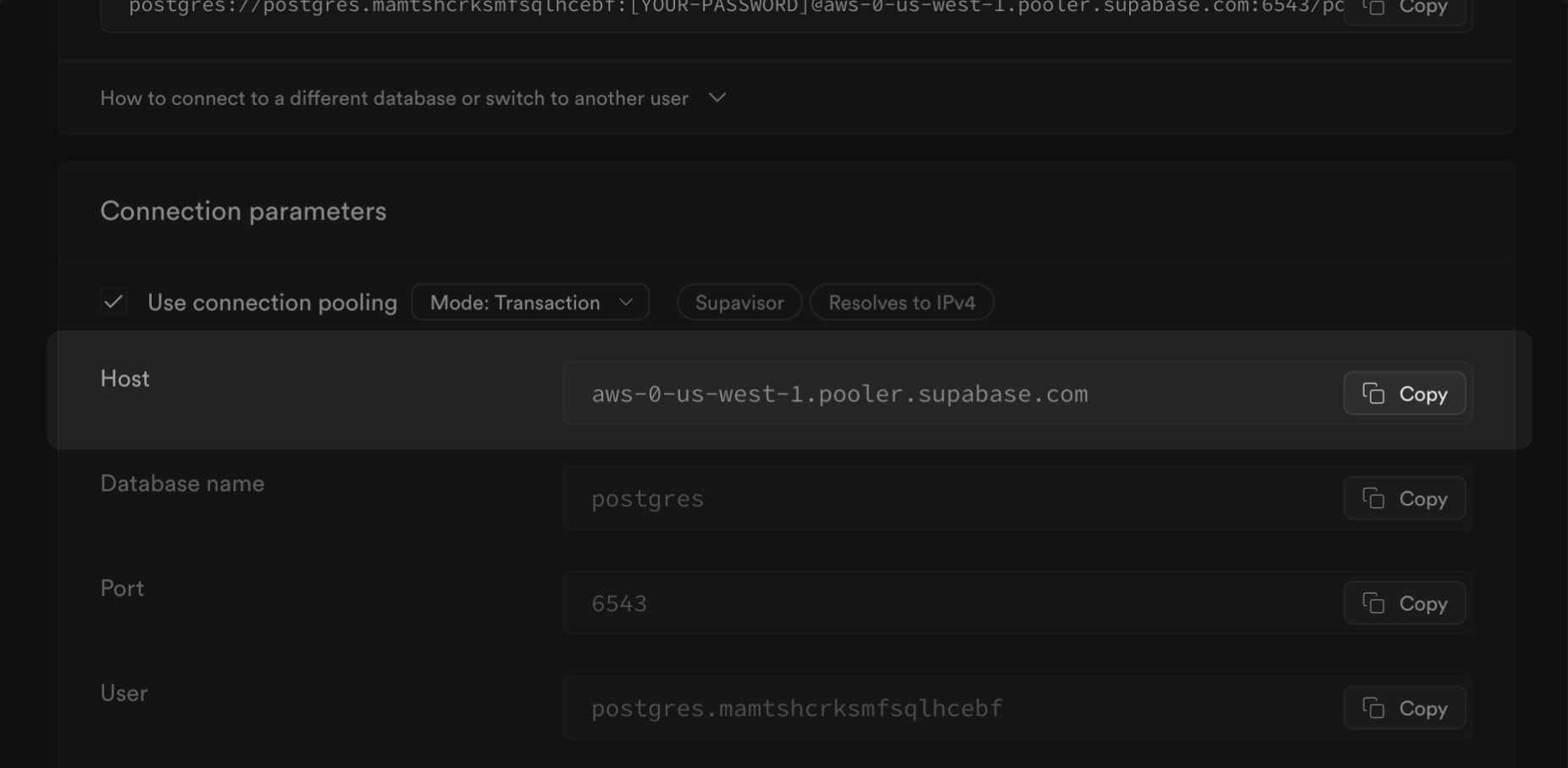This screenshot has height=768, width=1568.
Task: Click the Host row label
Action: (x=125, y=378)
